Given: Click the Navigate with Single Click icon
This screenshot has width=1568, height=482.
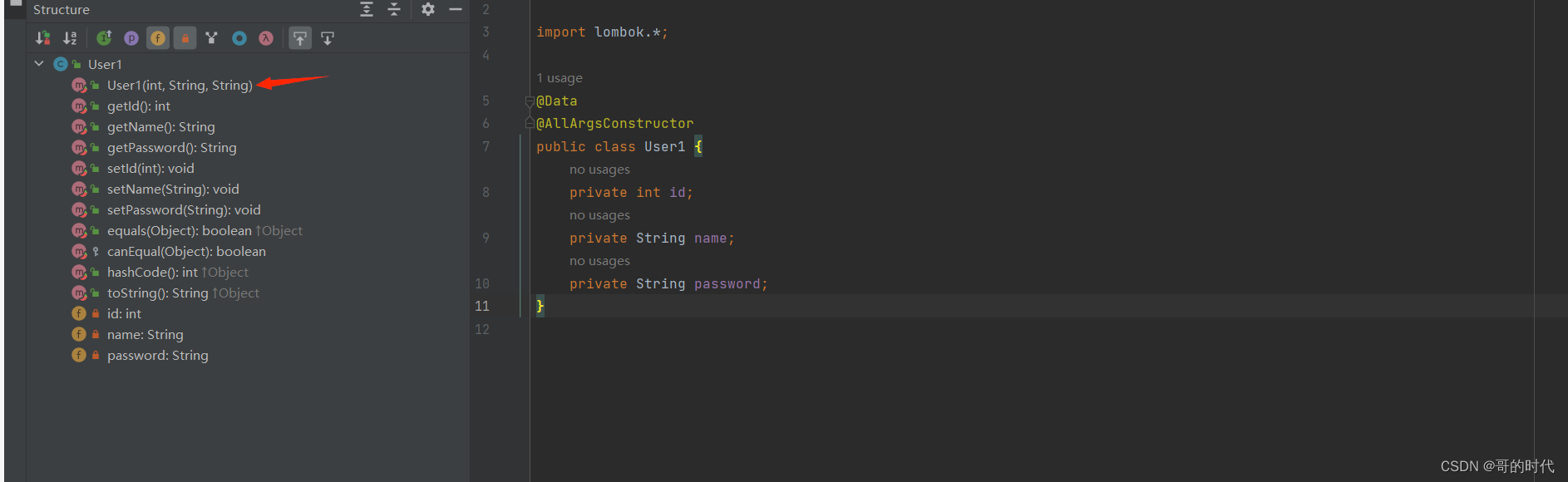Looking at the screenshot, I should (x=328, y=38).
